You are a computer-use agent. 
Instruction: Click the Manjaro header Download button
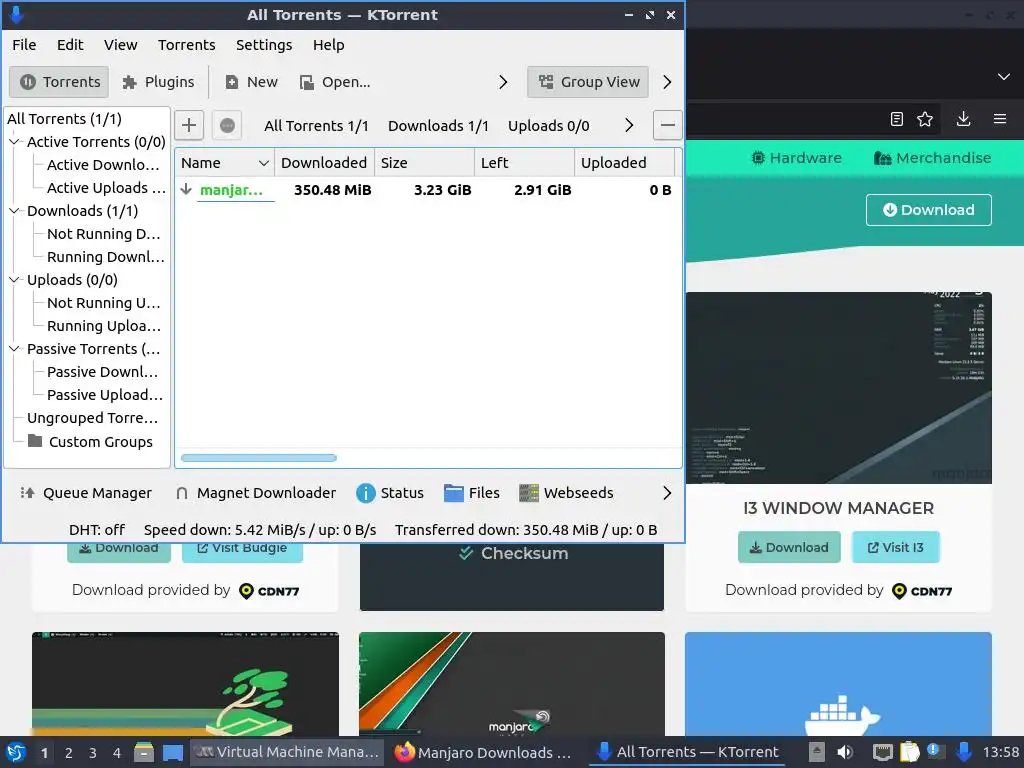tap(929, 210)
